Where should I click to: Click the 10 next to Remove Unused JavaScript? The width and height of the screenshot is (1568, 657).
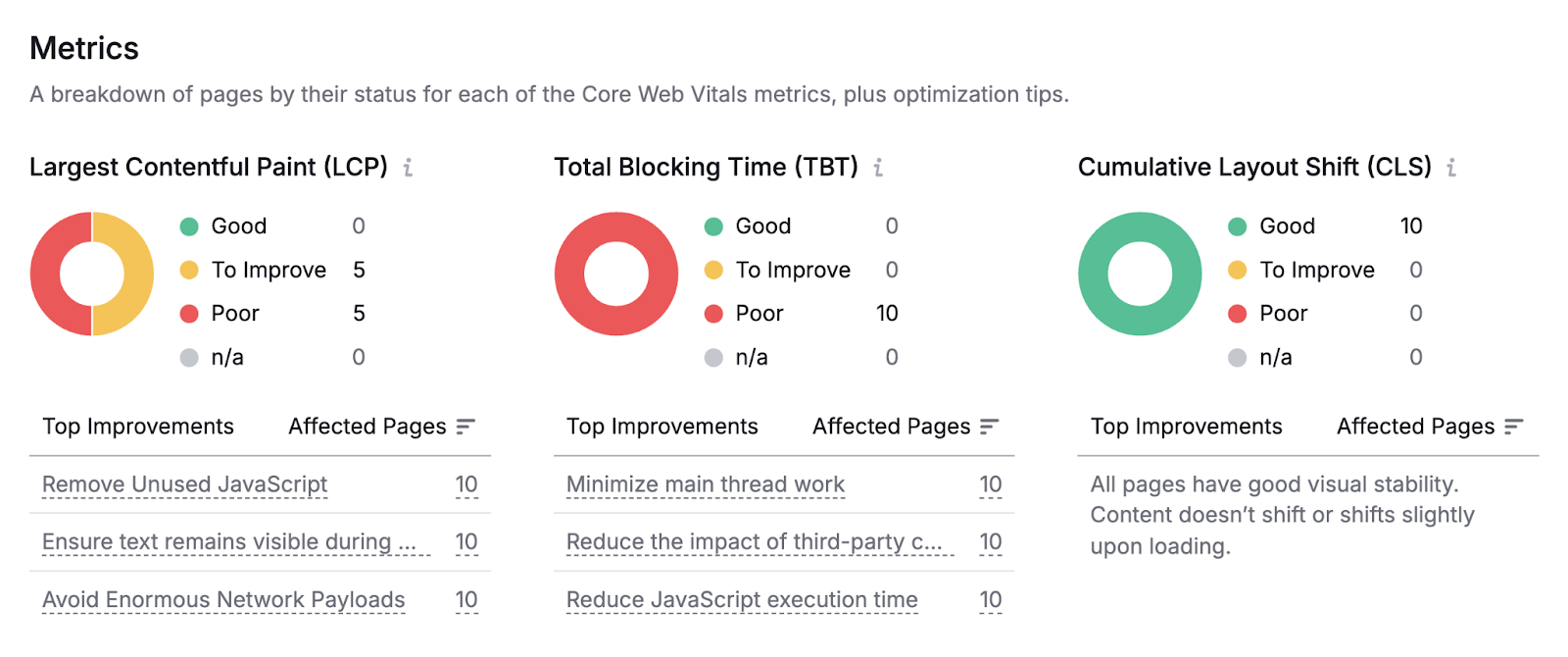coord(465,483)
